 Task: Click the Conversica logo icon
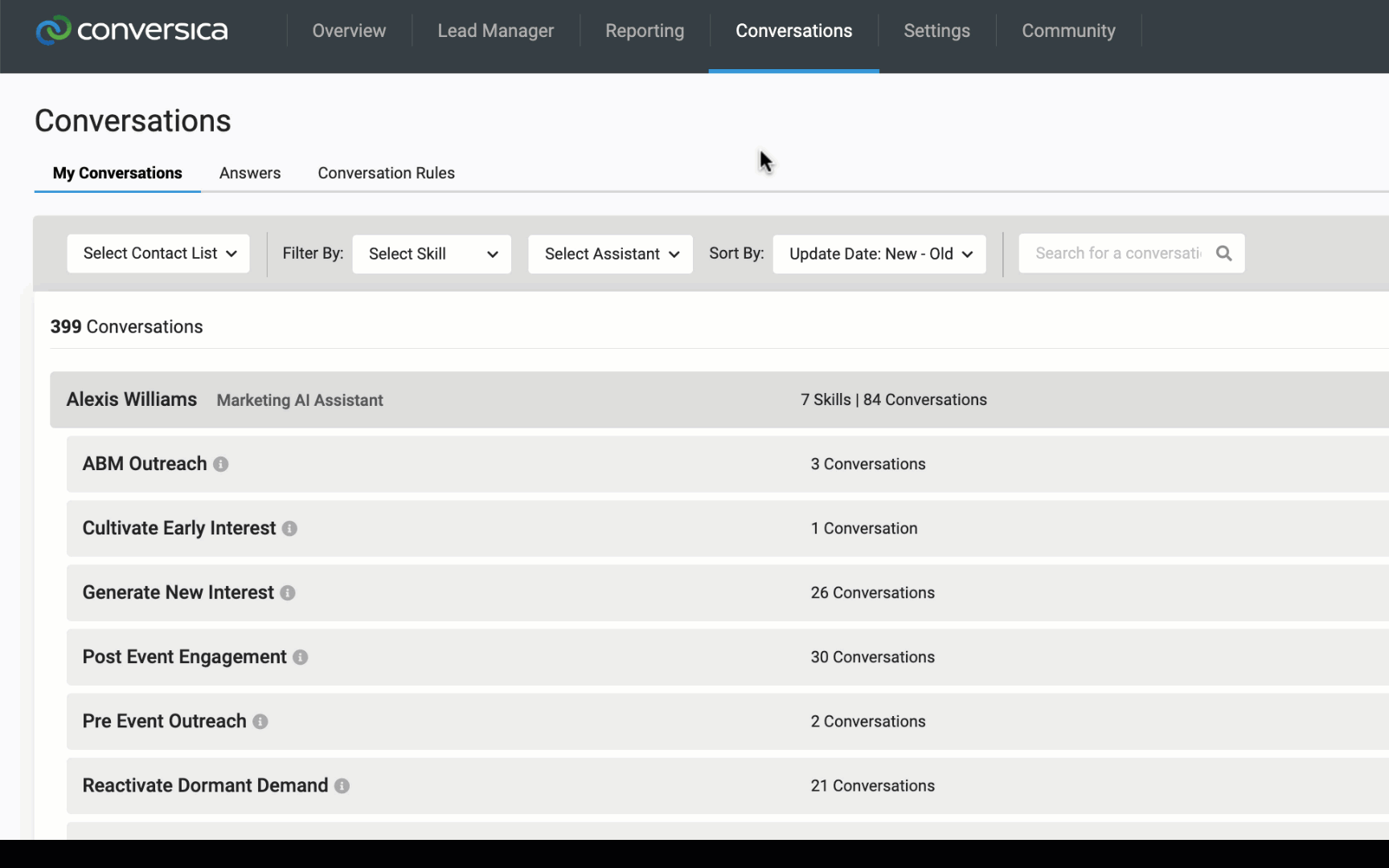point(53,31)
